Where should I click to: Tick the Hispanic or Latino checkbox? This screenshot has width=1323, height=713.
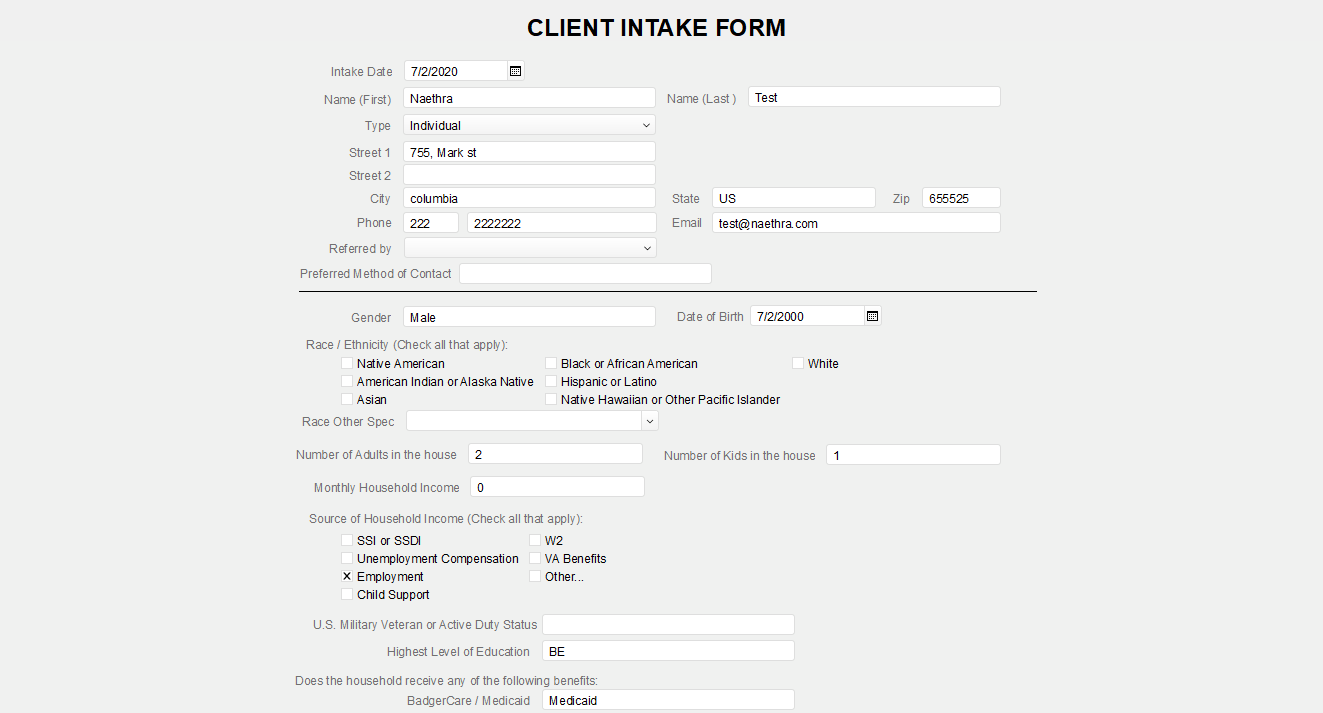tap(551, 381)
